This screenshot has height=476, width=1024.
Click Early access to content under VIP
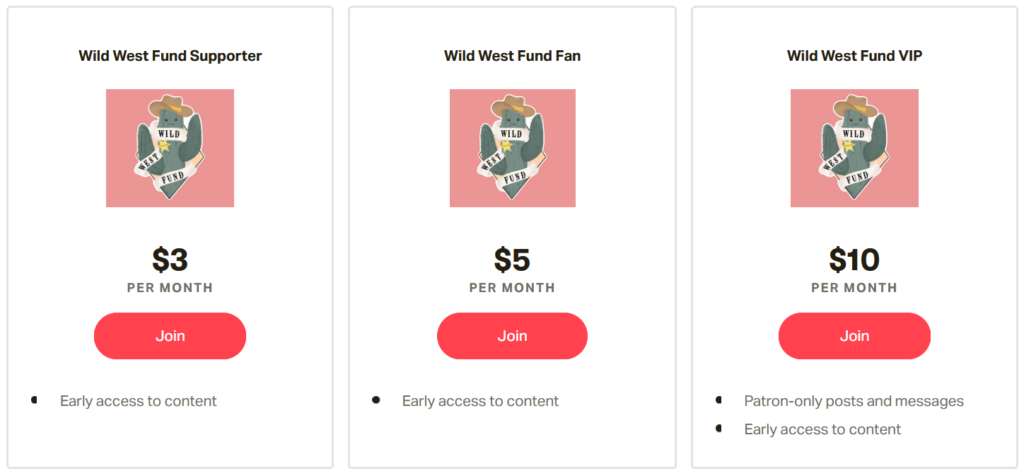click(823, 430)
